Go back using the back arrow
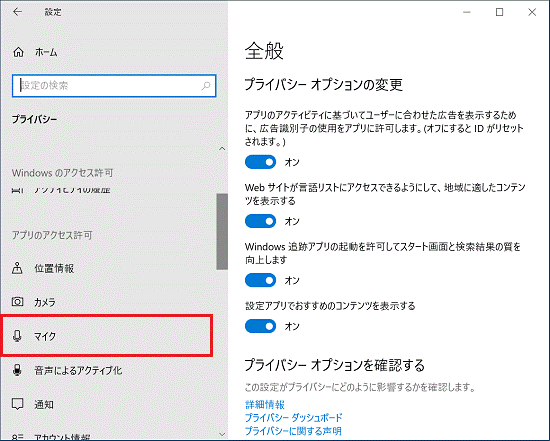Screen dimensions: 550x441 [x=17, y=12]
